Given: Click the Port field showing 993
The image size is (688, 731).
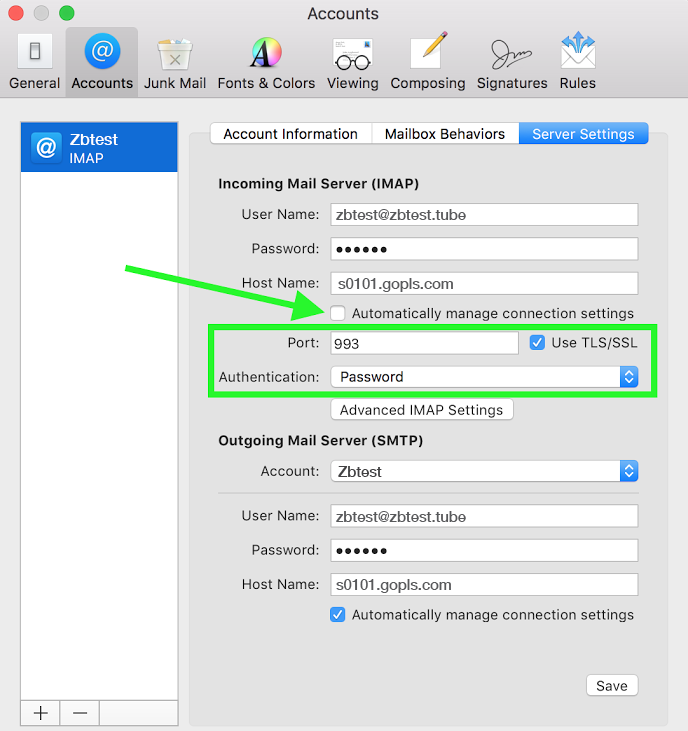Looking at the screenshot, I should click(424, 343).
